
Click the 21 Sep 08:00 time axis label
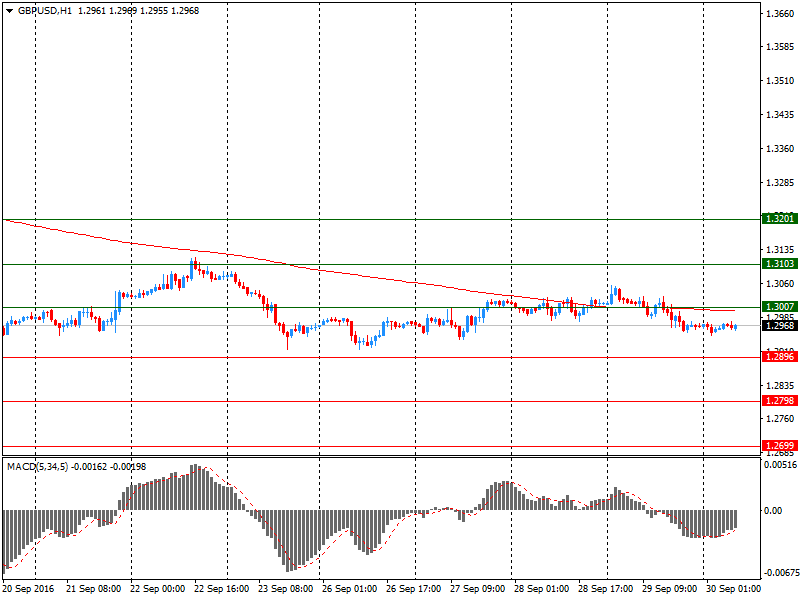(93, 589)
